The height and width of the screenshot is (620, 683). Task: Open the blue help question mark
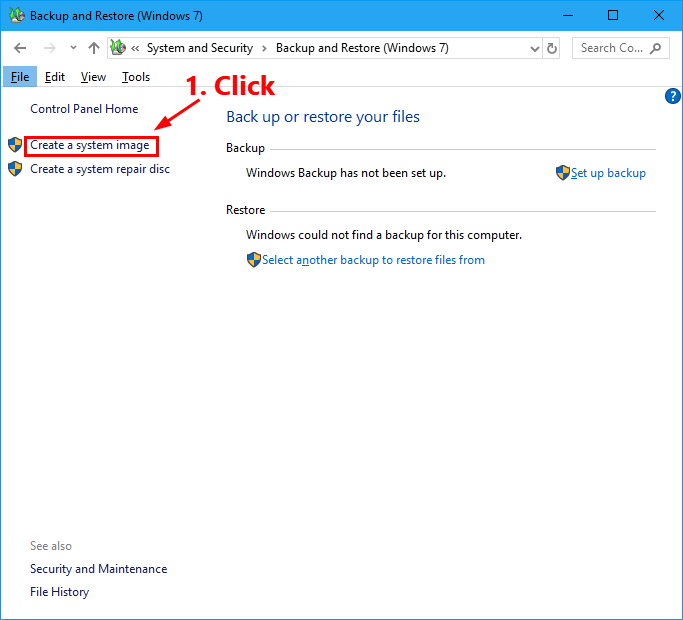[x=673, y=96]
